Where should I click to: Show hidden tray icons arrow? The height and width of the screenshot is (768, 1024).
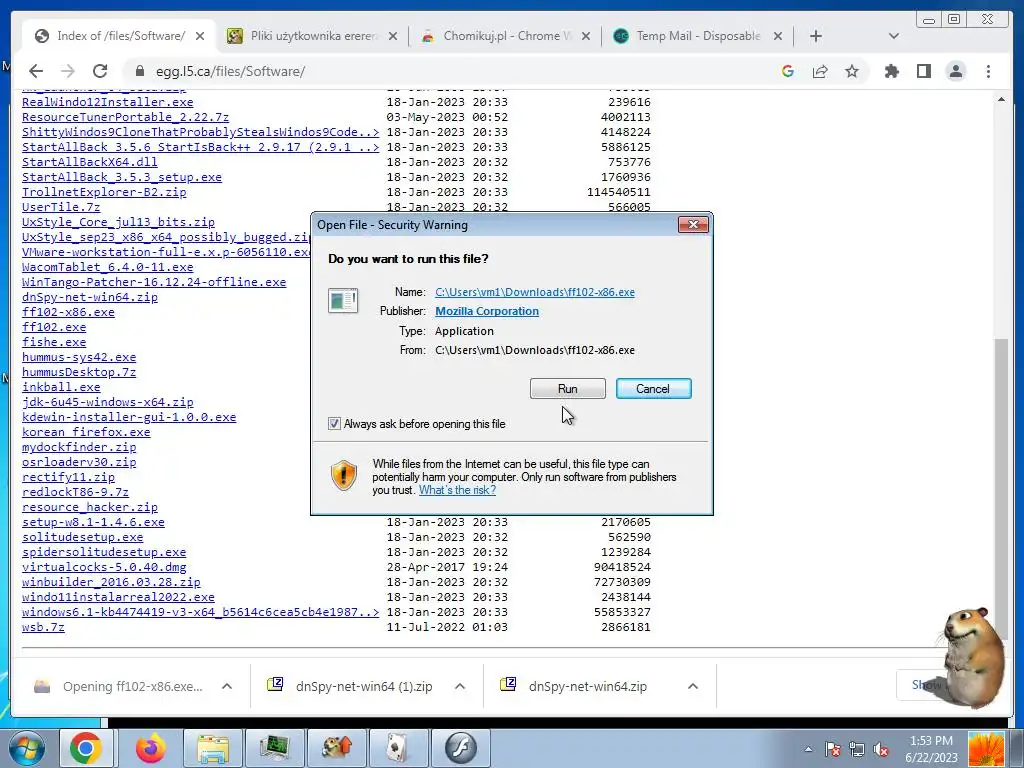click(x=808, y=749)
